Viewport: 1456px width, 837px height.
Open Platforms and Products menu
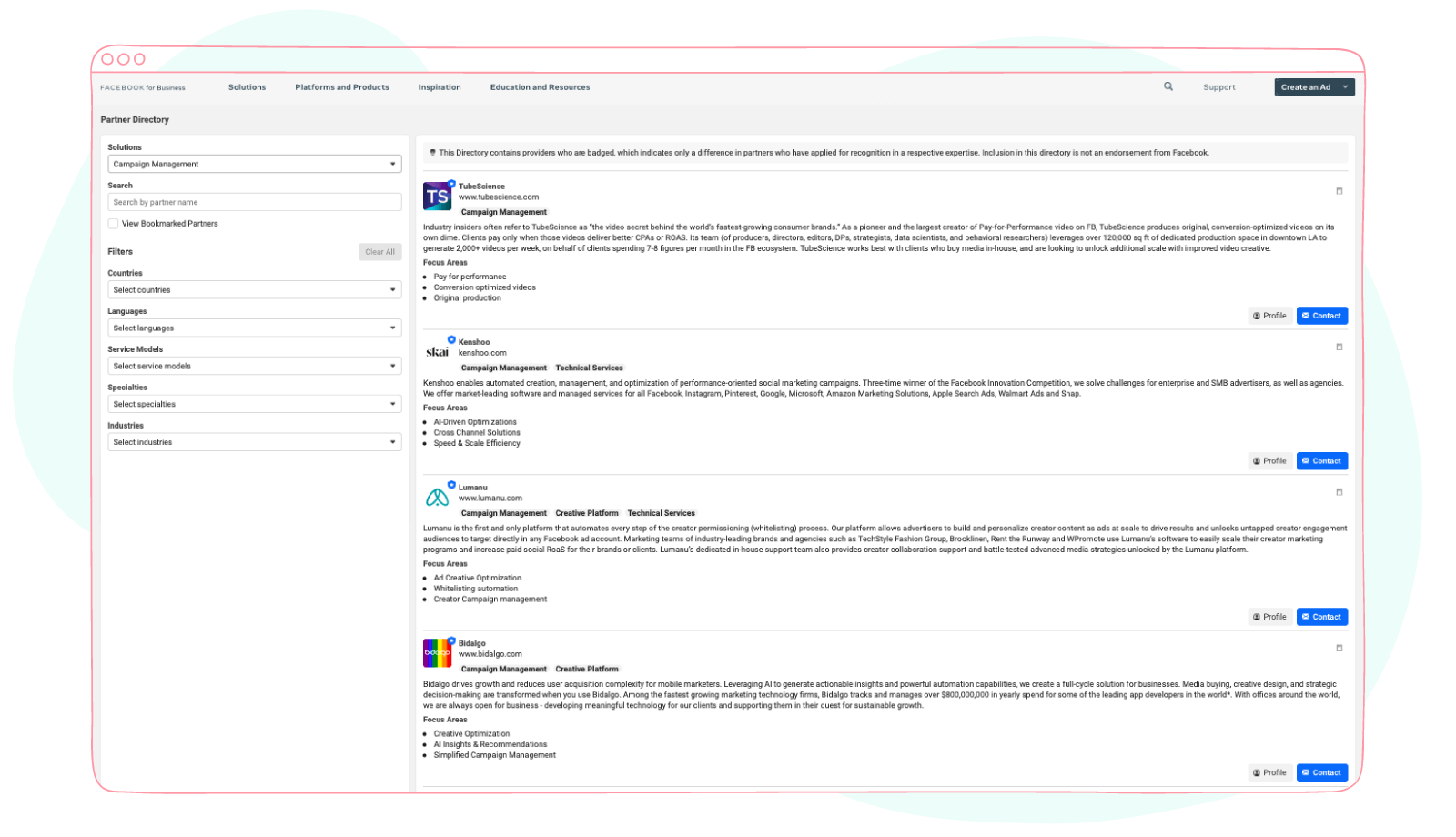pos(341,87)
